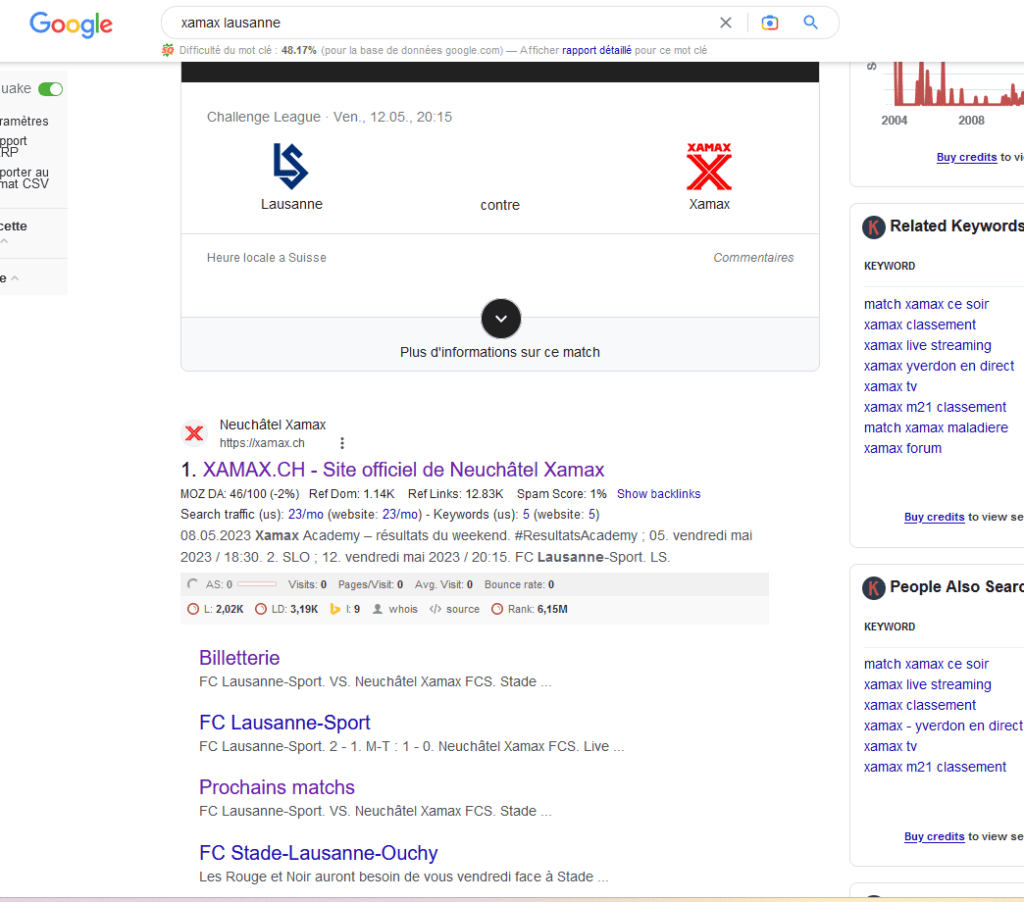Open the three-dot menu next to Neuchâtel Xamax result
1024x902 pixels.
coord(342,441)
